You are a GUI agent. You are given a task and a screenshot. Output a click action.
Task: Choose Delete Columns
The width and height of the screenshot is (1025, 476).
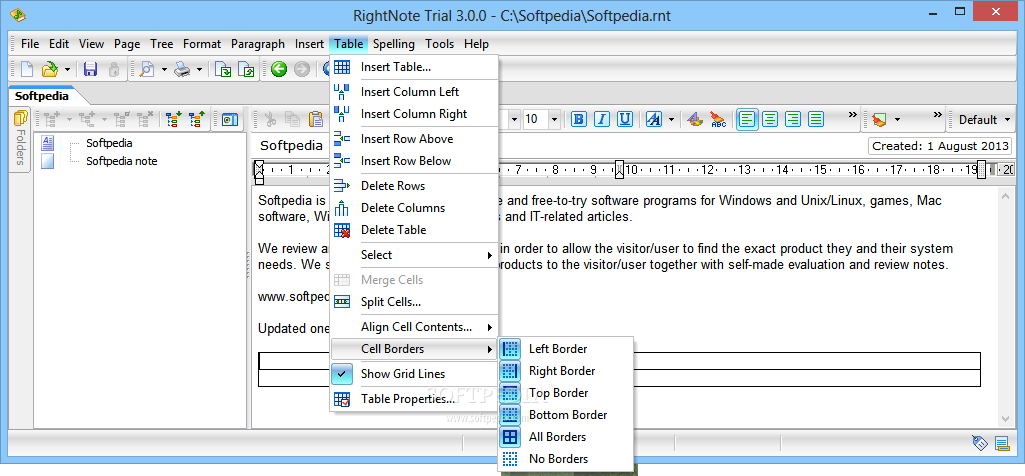tap(414, 208)
